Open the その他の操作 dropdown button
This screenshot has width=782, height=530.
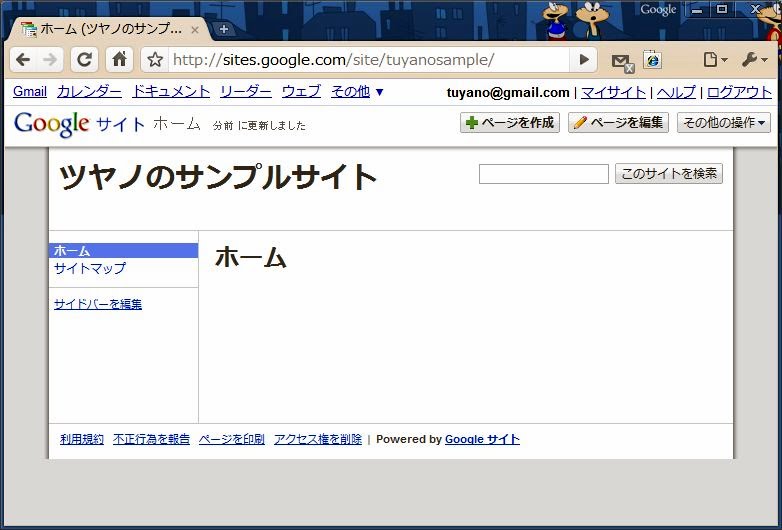pos(725,123)
